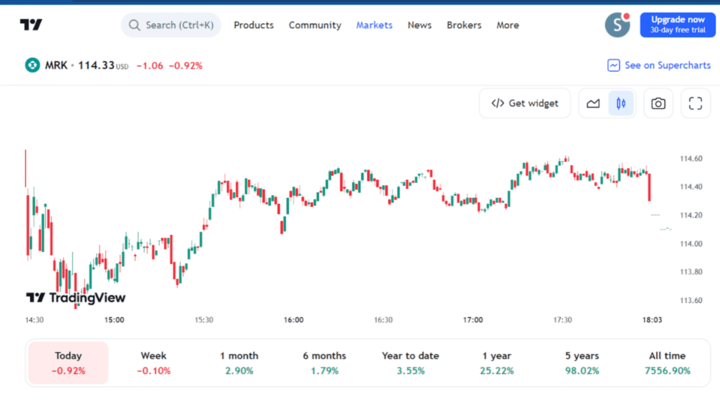Open the Markets menu
Image resolution: width=720 pixels, height=413 pixels.
[374, 25]
